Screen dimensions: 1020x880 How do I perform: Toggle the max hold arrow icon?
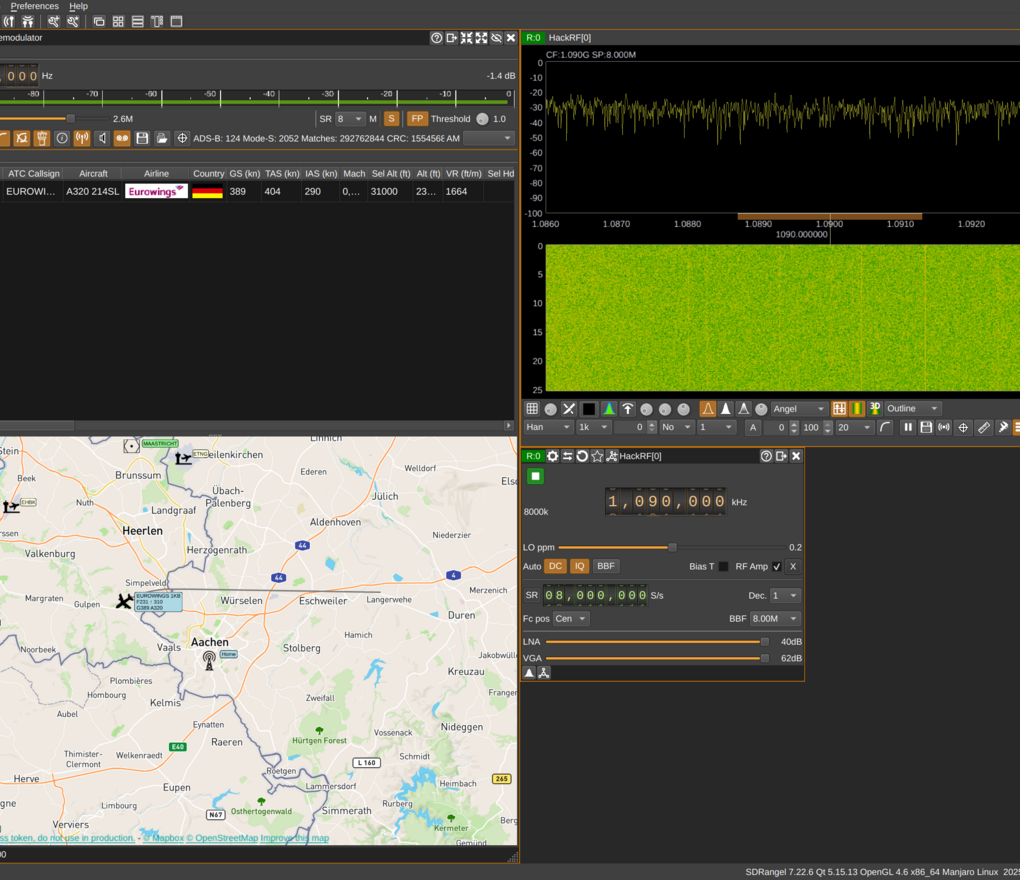628,408
